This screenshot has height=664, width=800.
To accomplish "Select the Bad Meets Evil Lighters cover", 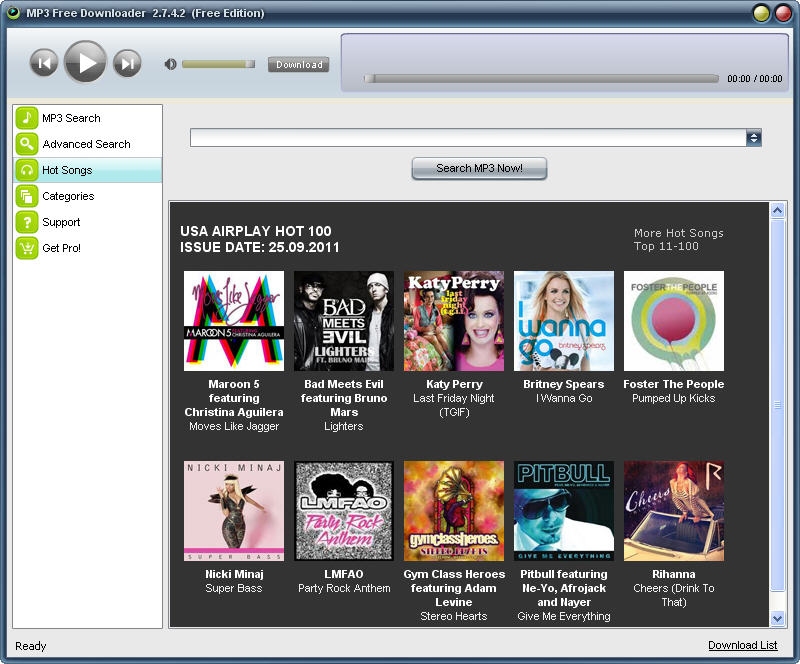I will pos(344,321).
